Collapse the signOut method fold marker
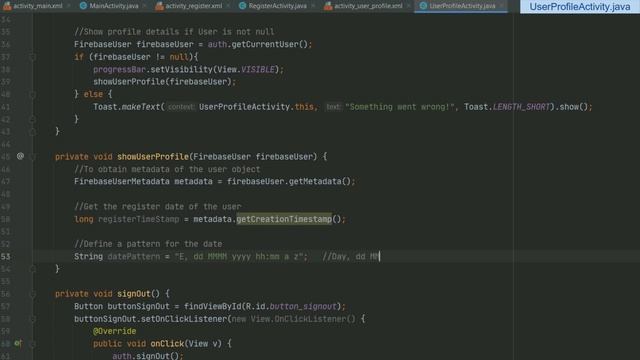Image resolution: width=640 pixels, height=360 pixels. pos(33,294)
